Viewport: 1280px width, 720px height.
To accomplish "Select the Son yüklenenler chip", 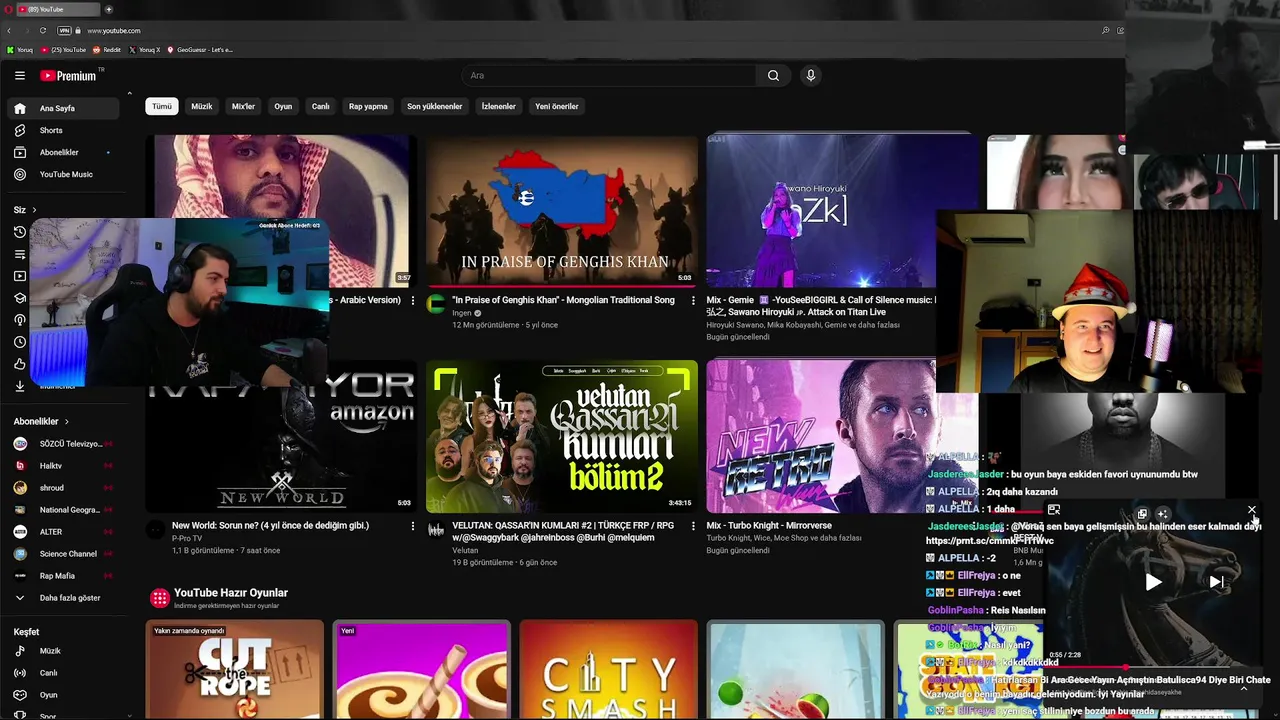I will pos(434,106).
